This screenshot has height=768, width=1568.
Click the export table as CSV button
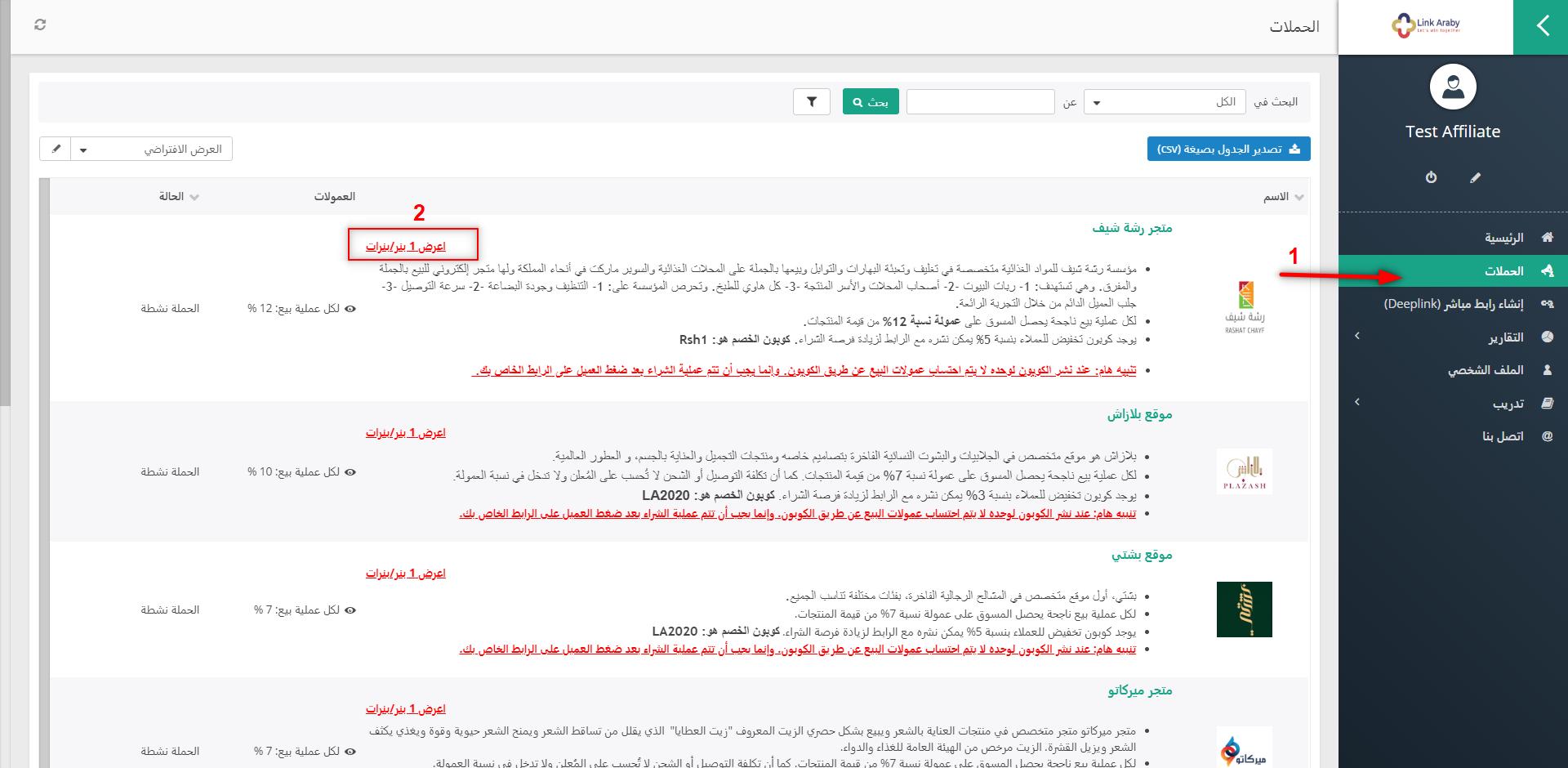pos(1228,150)
